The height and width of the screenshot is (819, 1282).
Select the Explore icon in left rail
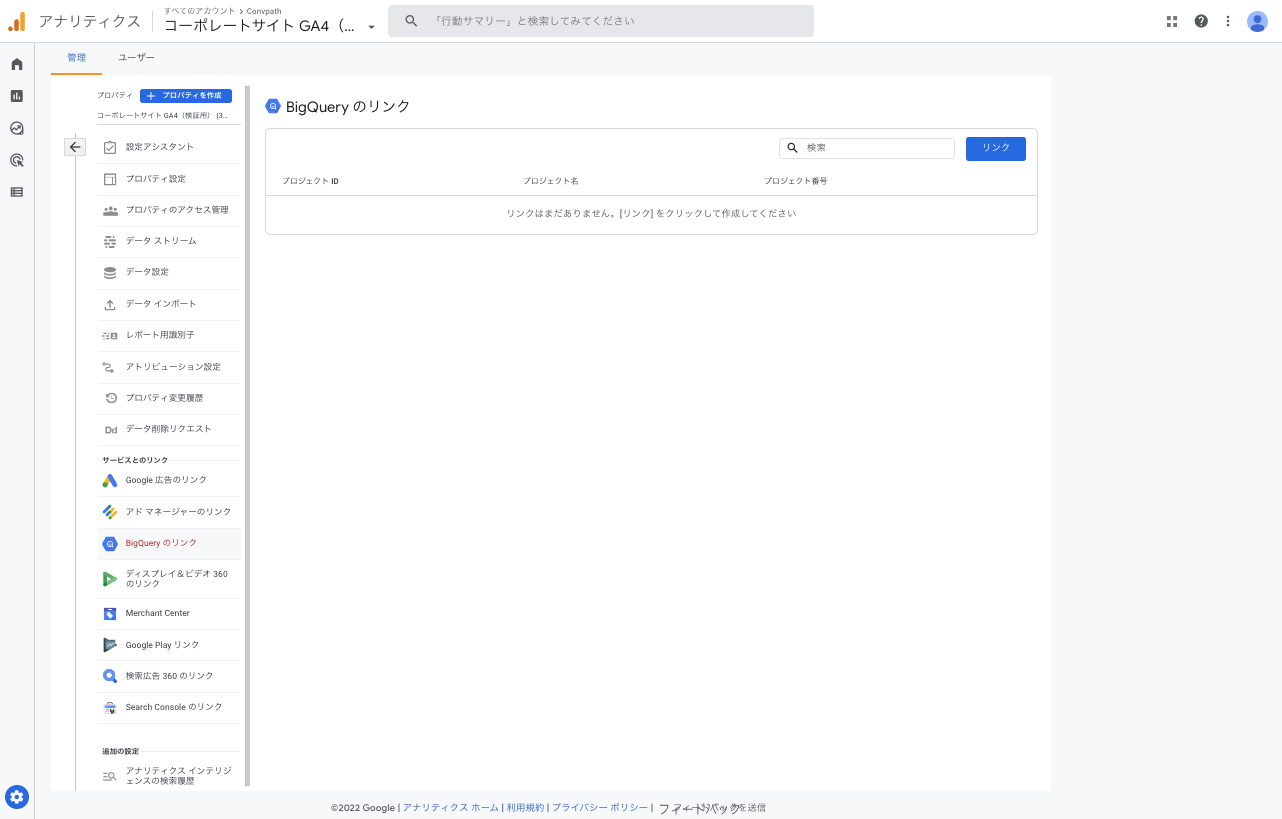click(x=16, y=128)
